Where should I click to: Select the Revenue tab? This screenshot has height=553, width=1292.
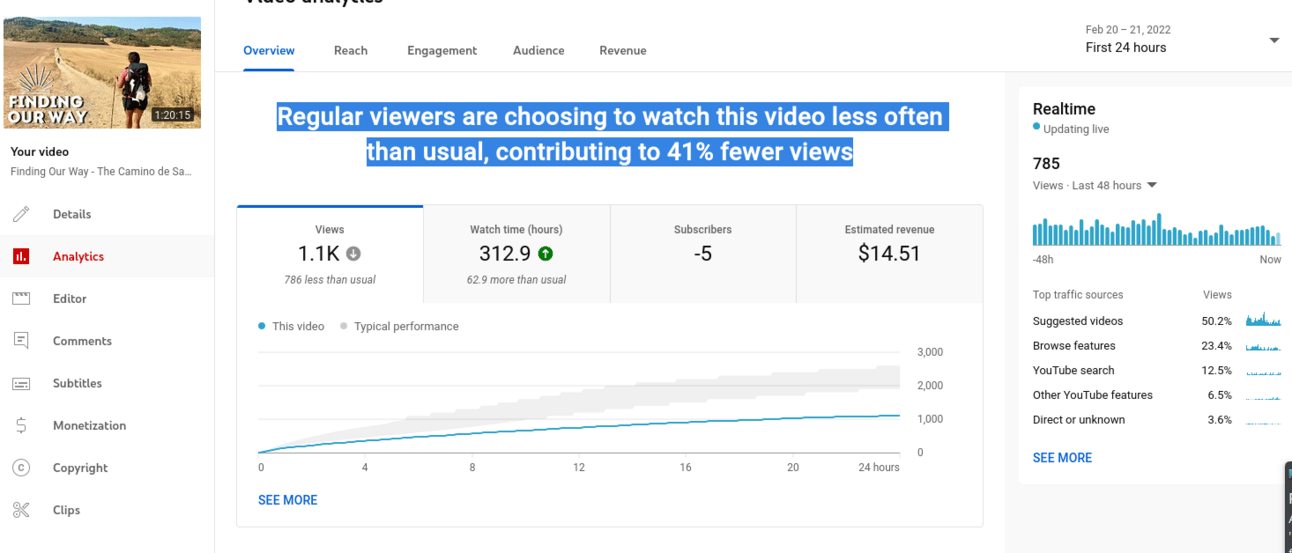click(622, 51)
